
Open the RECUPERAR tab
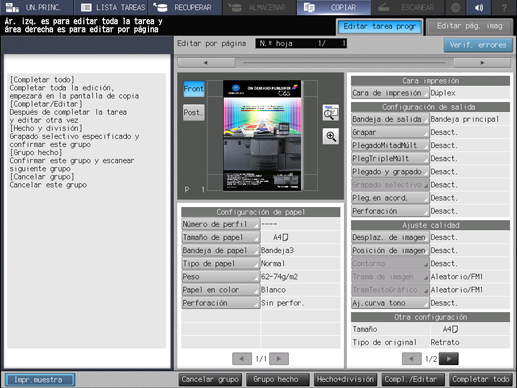tap(185, 7)
